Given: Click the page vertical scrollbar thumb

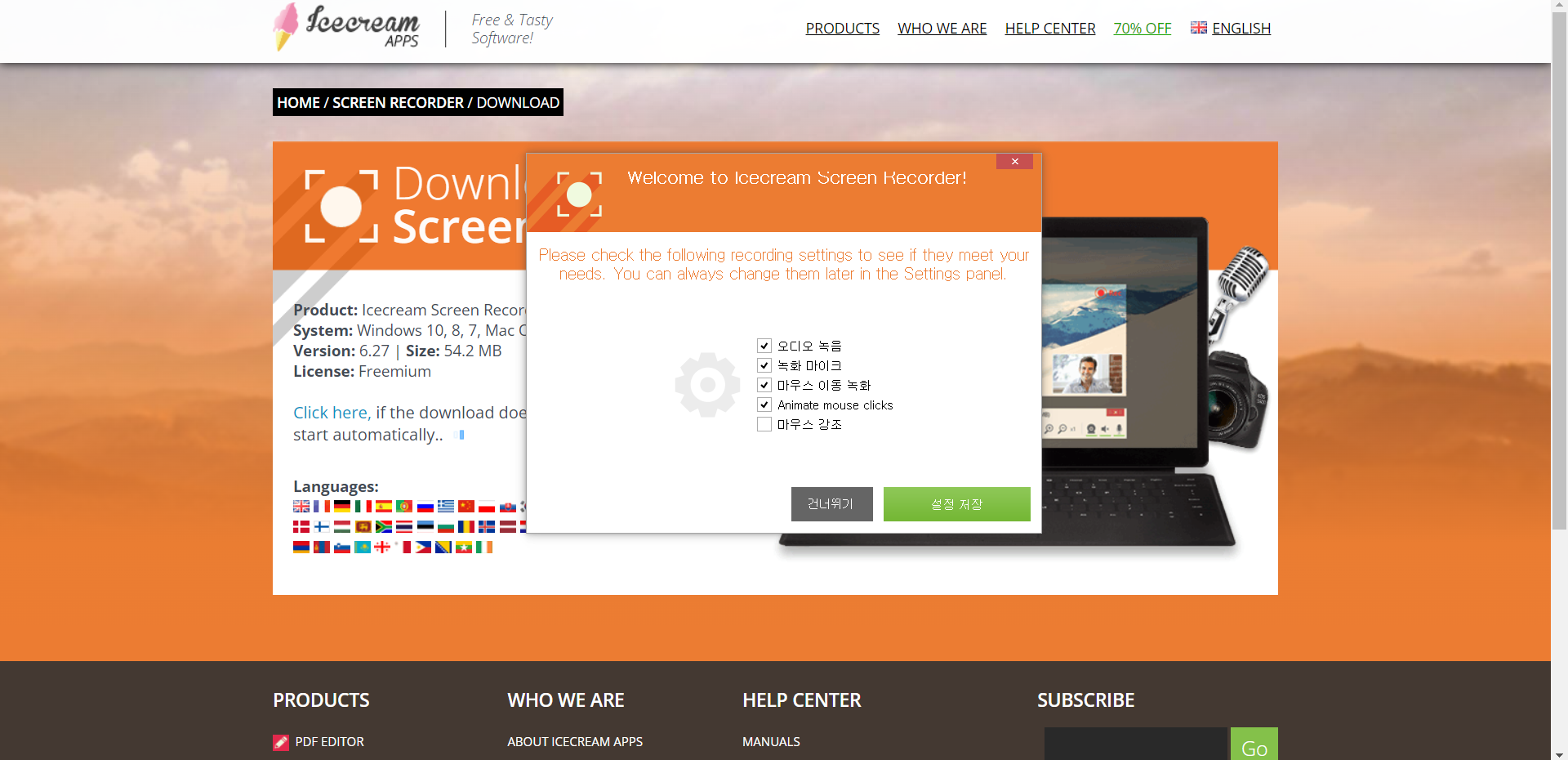Looking at the screenshot, I should [x=1559, y=270].
